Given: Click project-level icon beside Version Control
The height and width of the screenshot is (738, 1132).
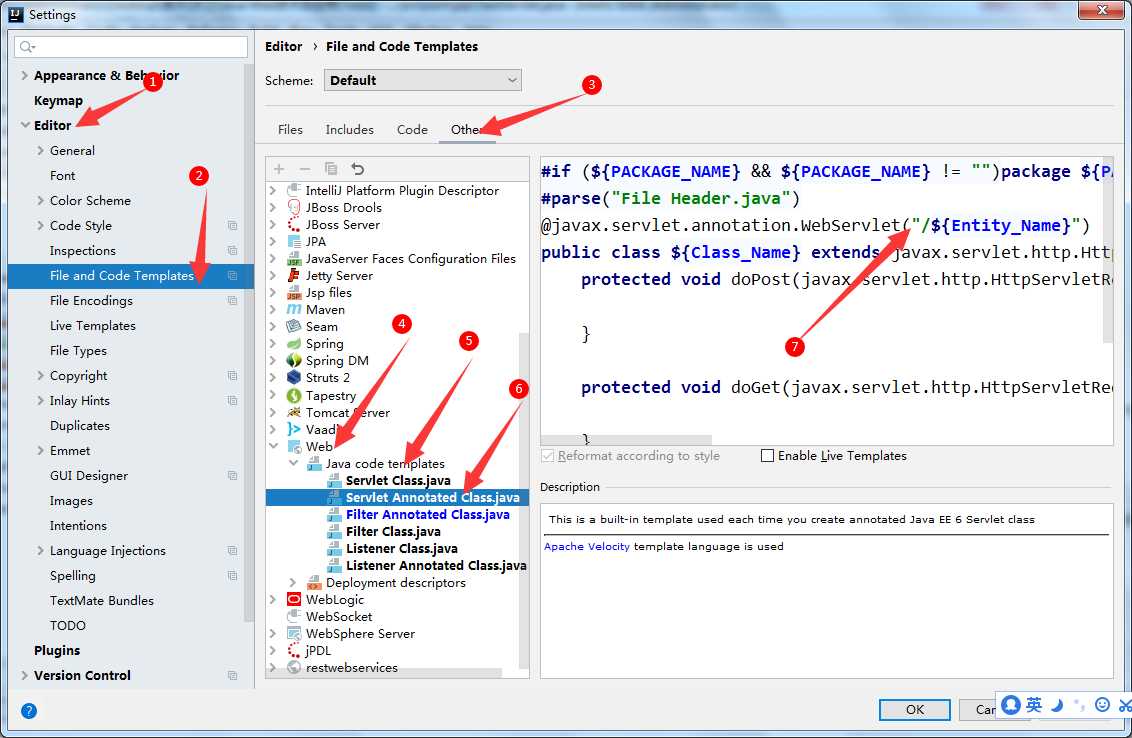Looking at the screenshot, I should click(x=232, y=675).
